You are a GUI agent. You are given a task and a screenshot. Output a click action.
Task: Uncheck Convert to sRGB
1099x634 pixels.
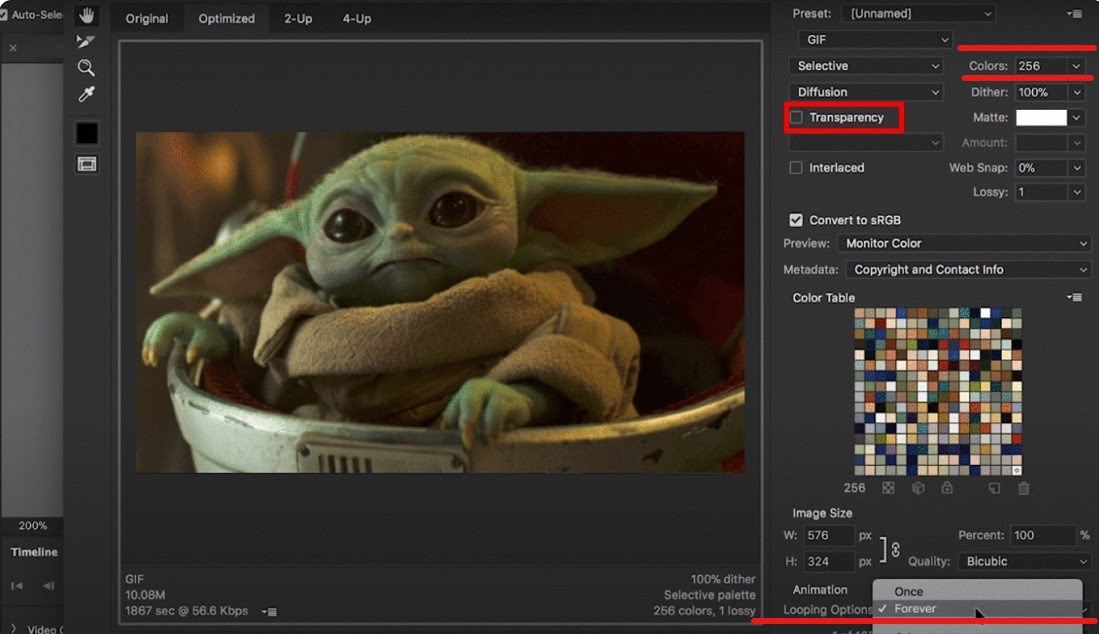tap(797, 220)
